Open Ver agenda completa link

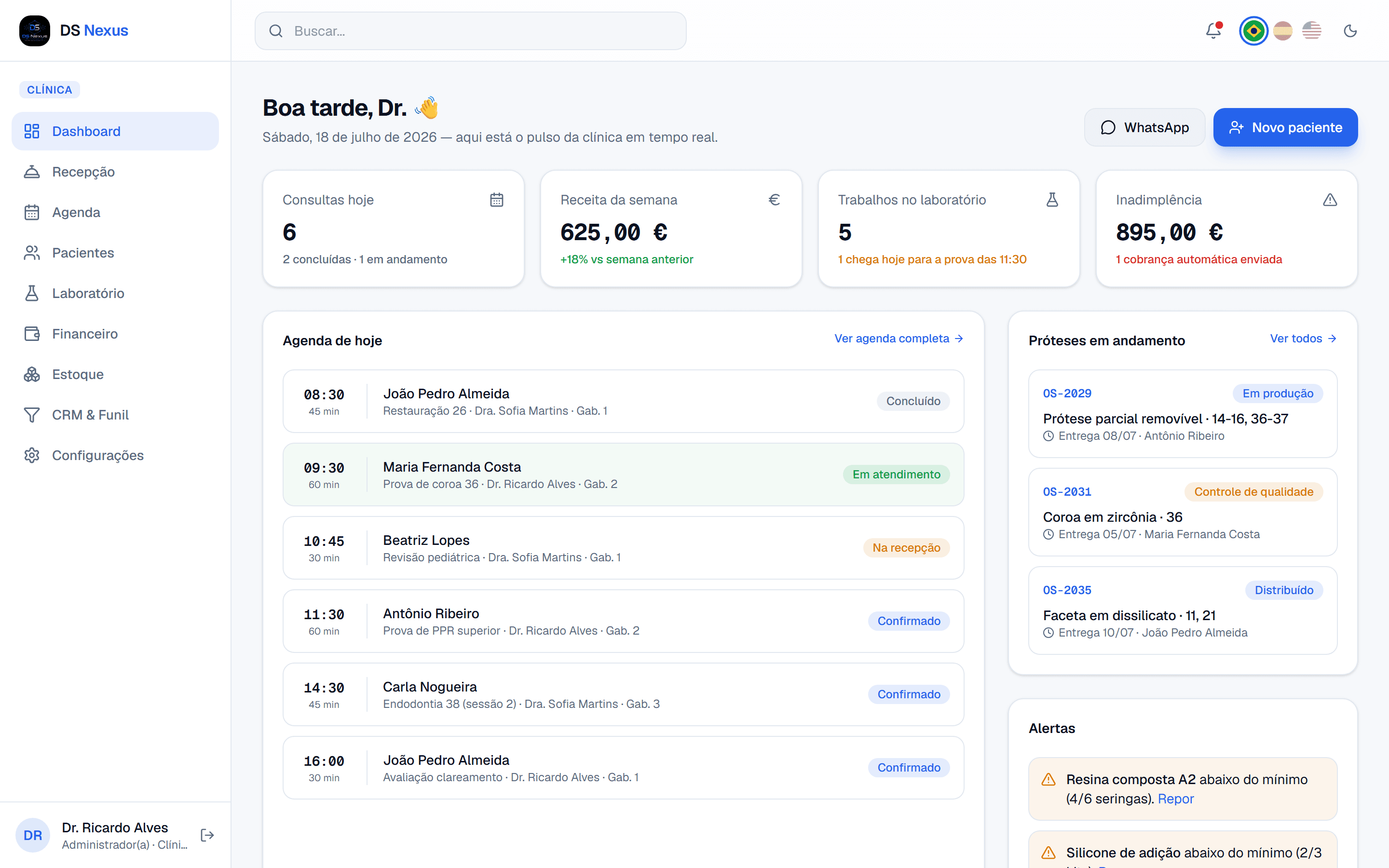pyautogui.click(x=899, y=339)
